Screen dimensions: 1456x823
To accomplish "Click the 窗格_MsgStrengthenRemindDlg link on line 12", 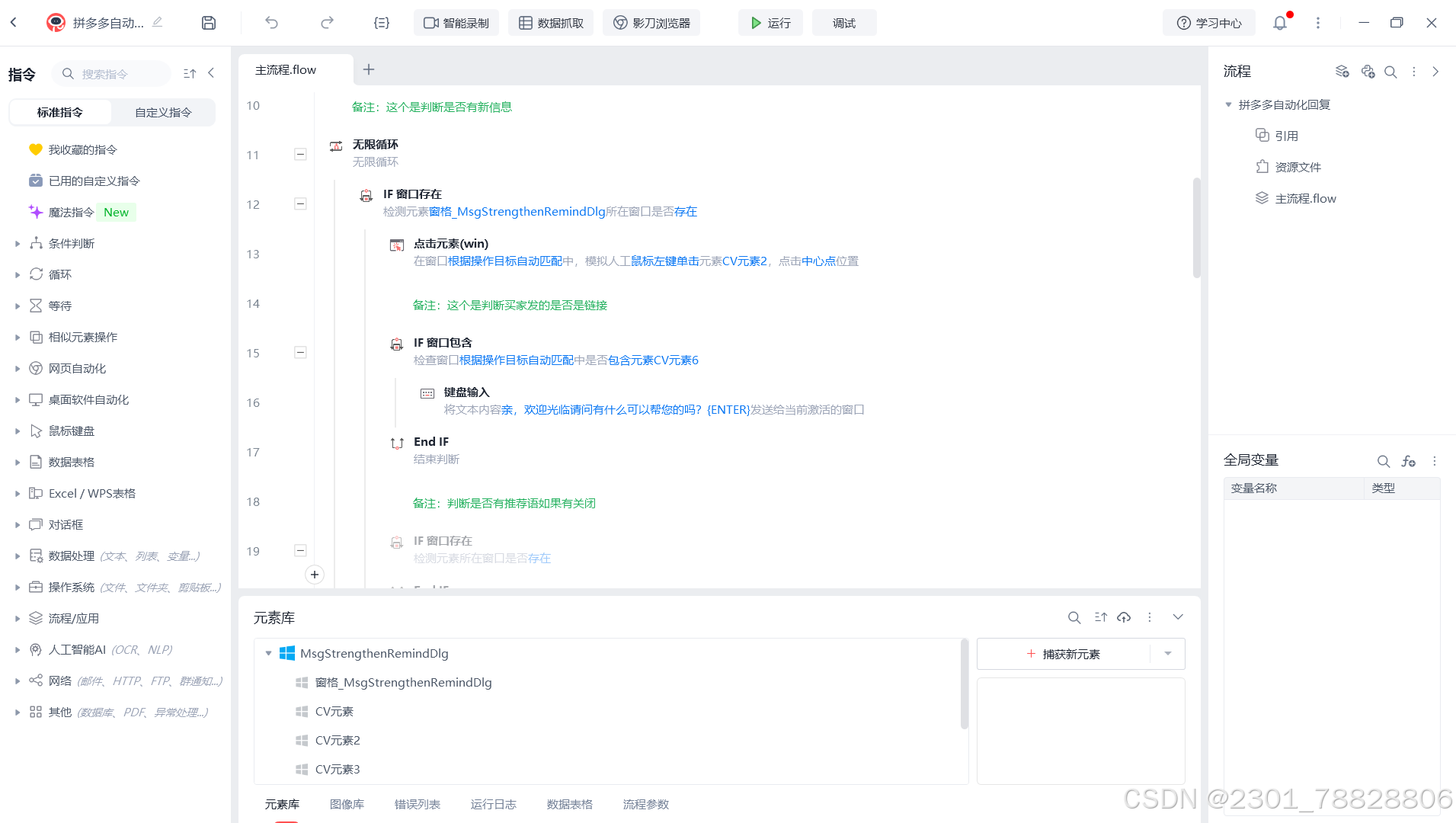I will click(x=517, y=211).
